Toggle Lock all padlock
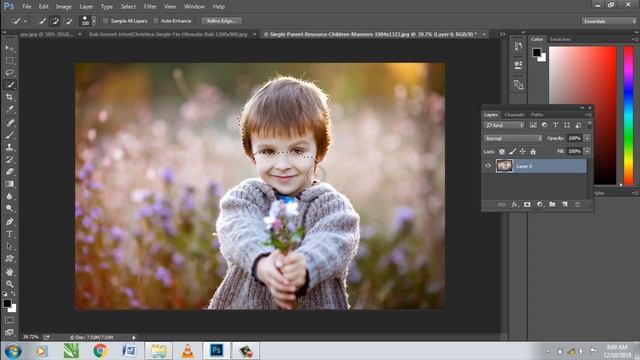 tap(533, 151)
